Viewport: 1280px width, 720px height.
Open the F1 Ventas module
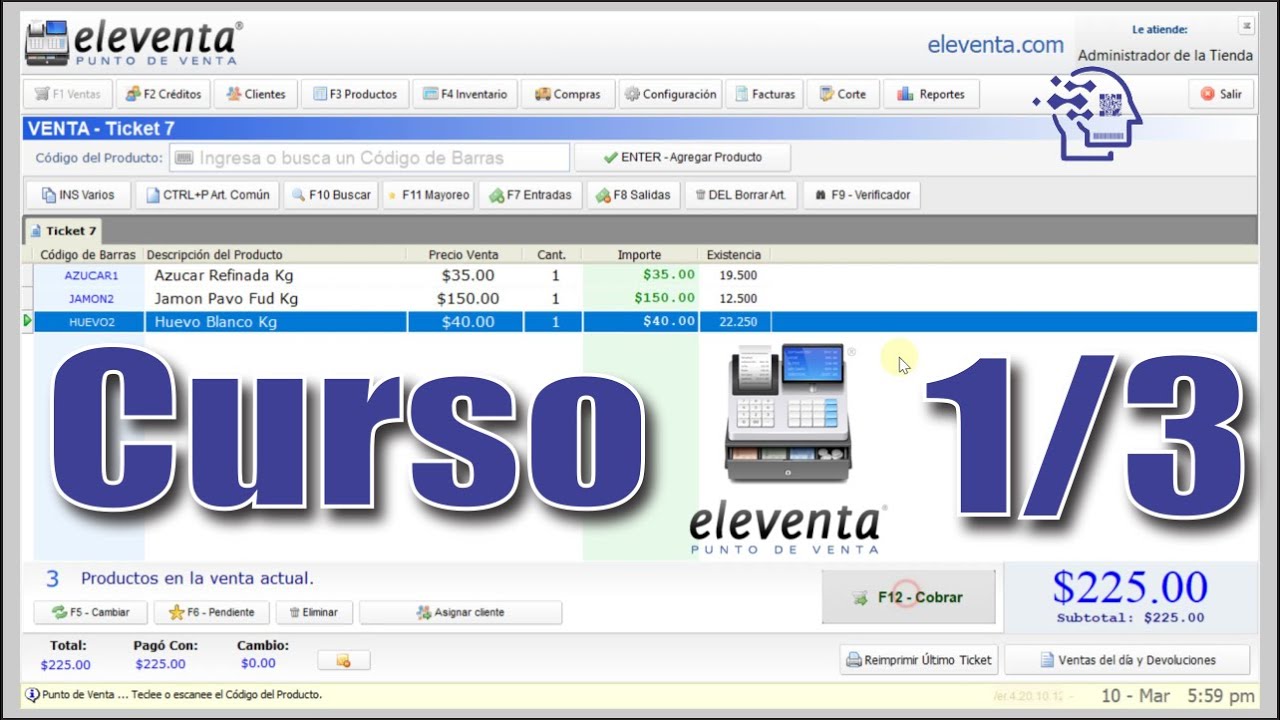pyautogui.click(x=67, y=94)
